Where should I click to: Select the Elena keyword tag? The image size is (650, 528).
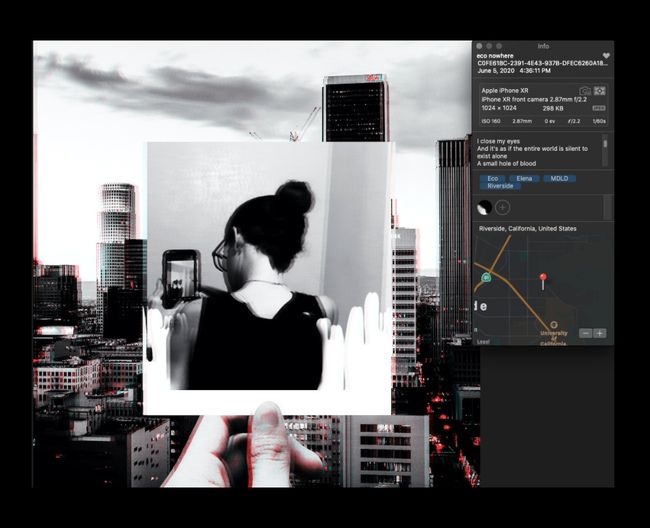(523, 178)
